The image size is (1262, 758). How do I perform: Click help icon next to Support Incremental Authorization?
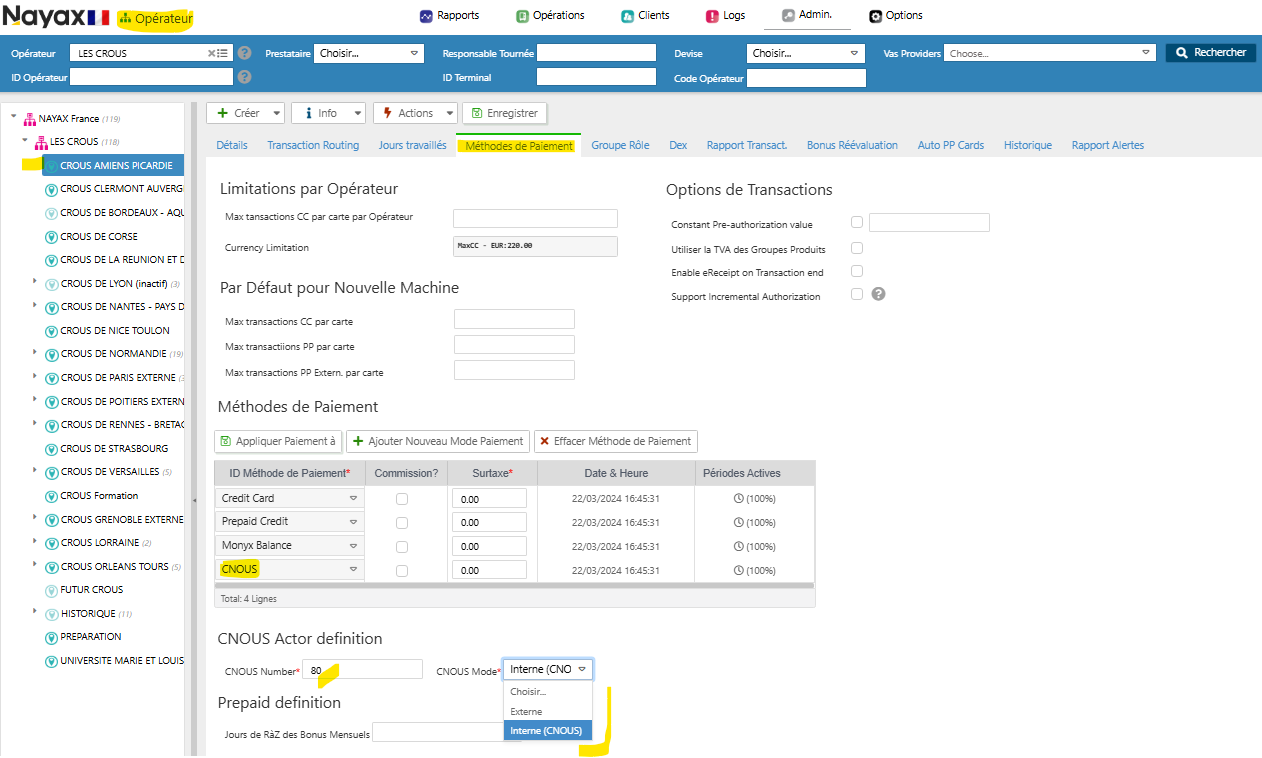(879, 294)
